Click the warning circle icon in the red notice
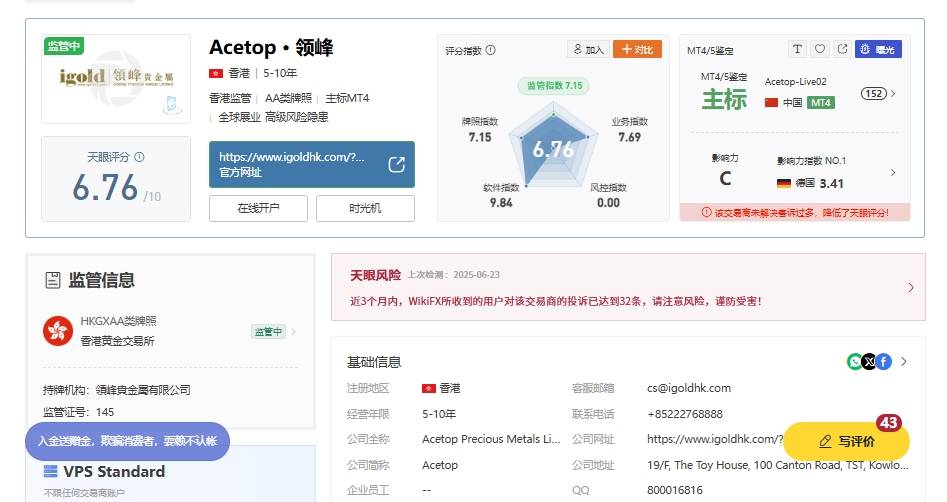The width and height of the screenshot is (947, 502). (706, 213)
